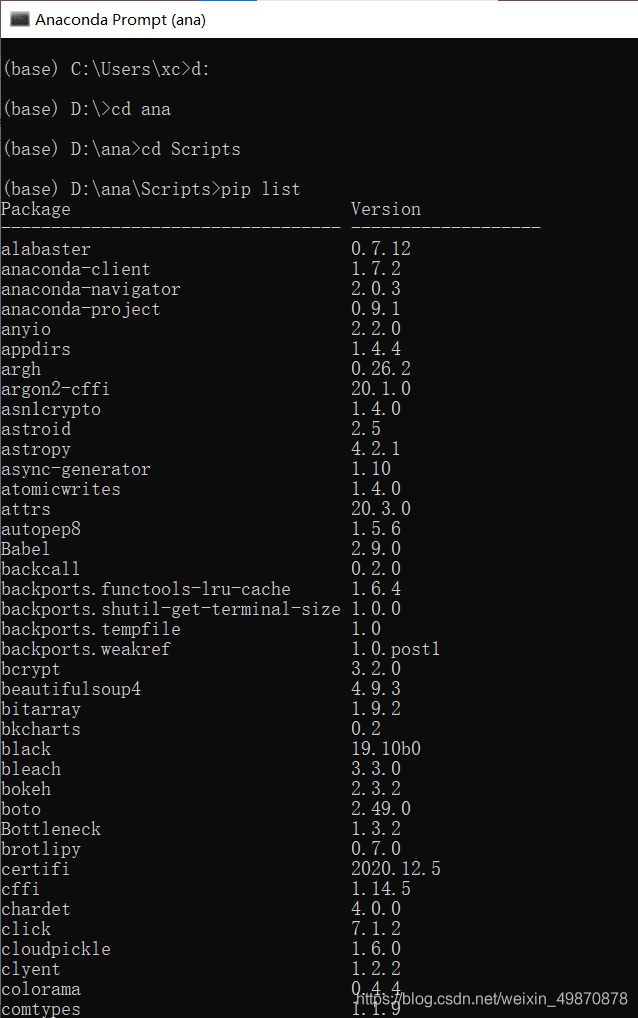
Task: Click the blog.csdn.net watermark link
Action: [491, 999]
